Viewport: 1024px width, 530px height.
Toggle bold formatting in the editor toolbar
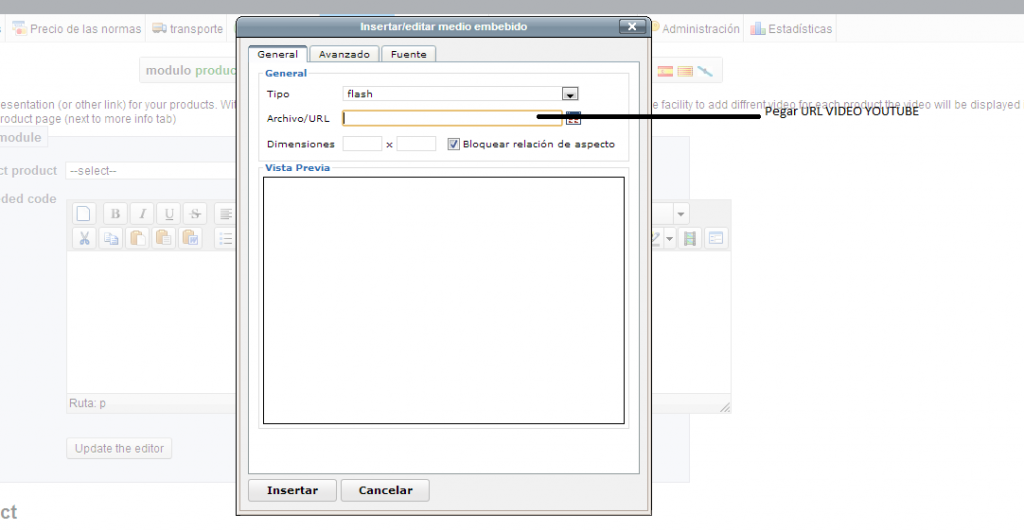click(x=115, y=213)
